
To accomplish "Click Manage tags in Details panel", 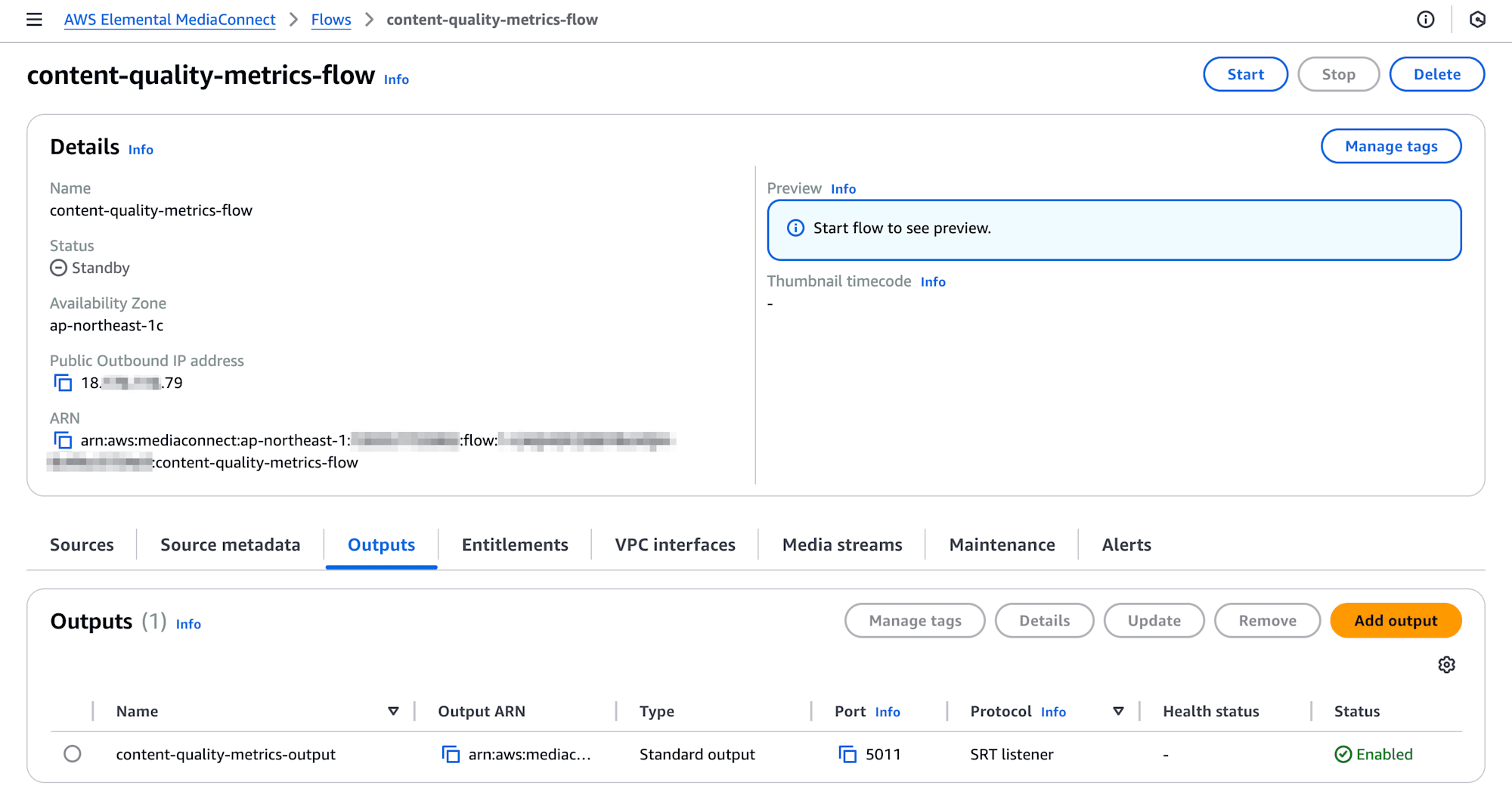I will pos(1391,146).
